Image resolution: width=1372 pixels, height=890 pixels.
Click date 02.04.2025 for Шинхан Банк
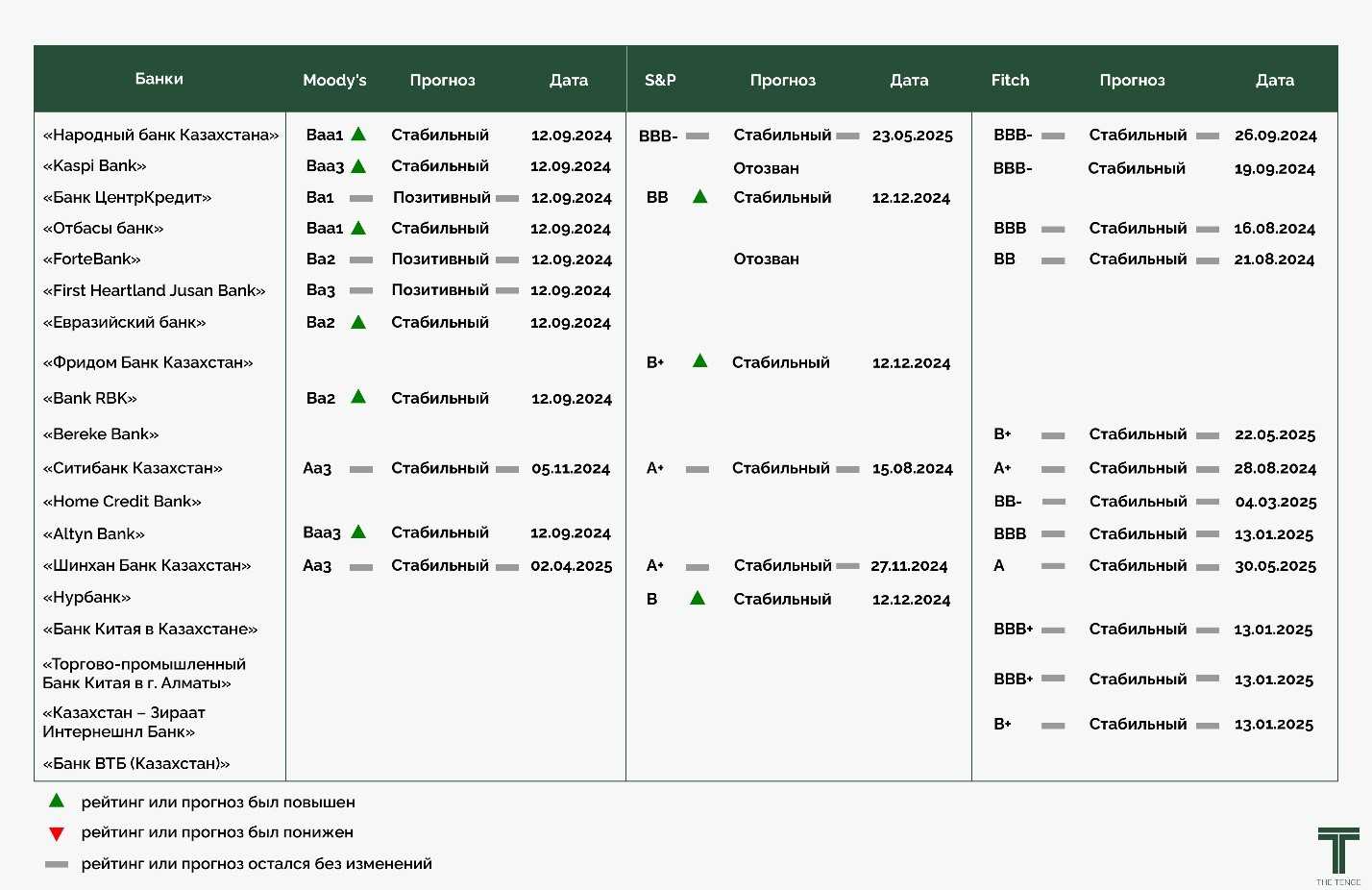[571, 565]
